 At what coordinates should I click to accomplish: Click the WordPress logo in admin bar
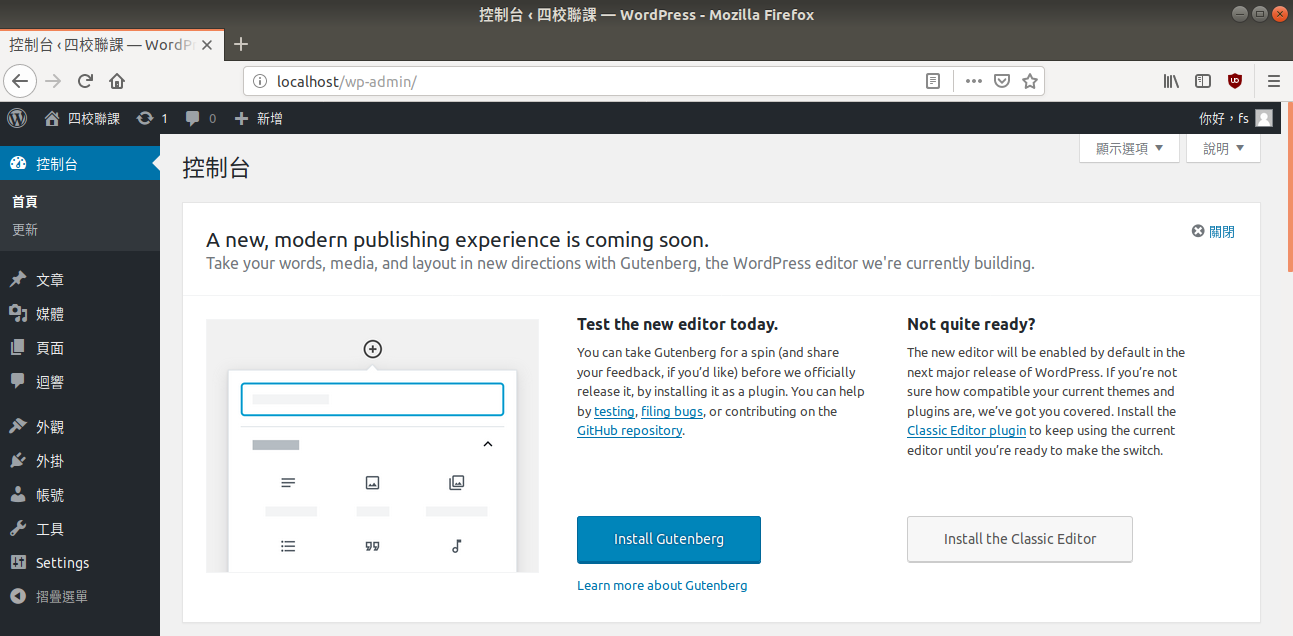pyautogui.click(x=17, y=118)
